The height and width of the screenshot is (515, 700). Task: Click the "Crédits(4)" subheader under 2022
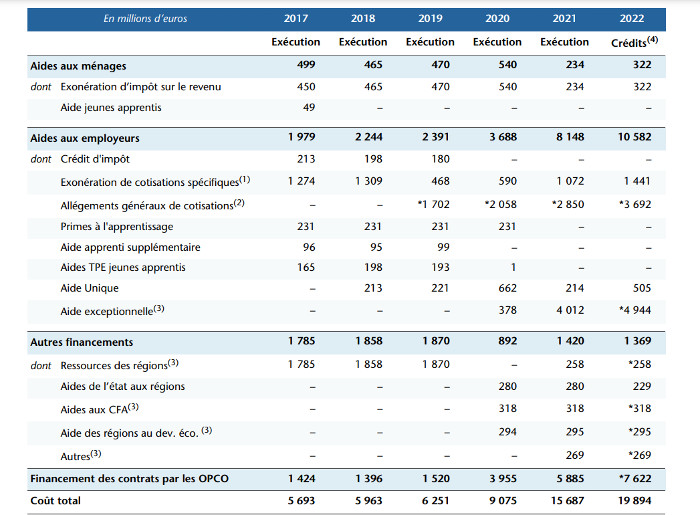(634, 42)
